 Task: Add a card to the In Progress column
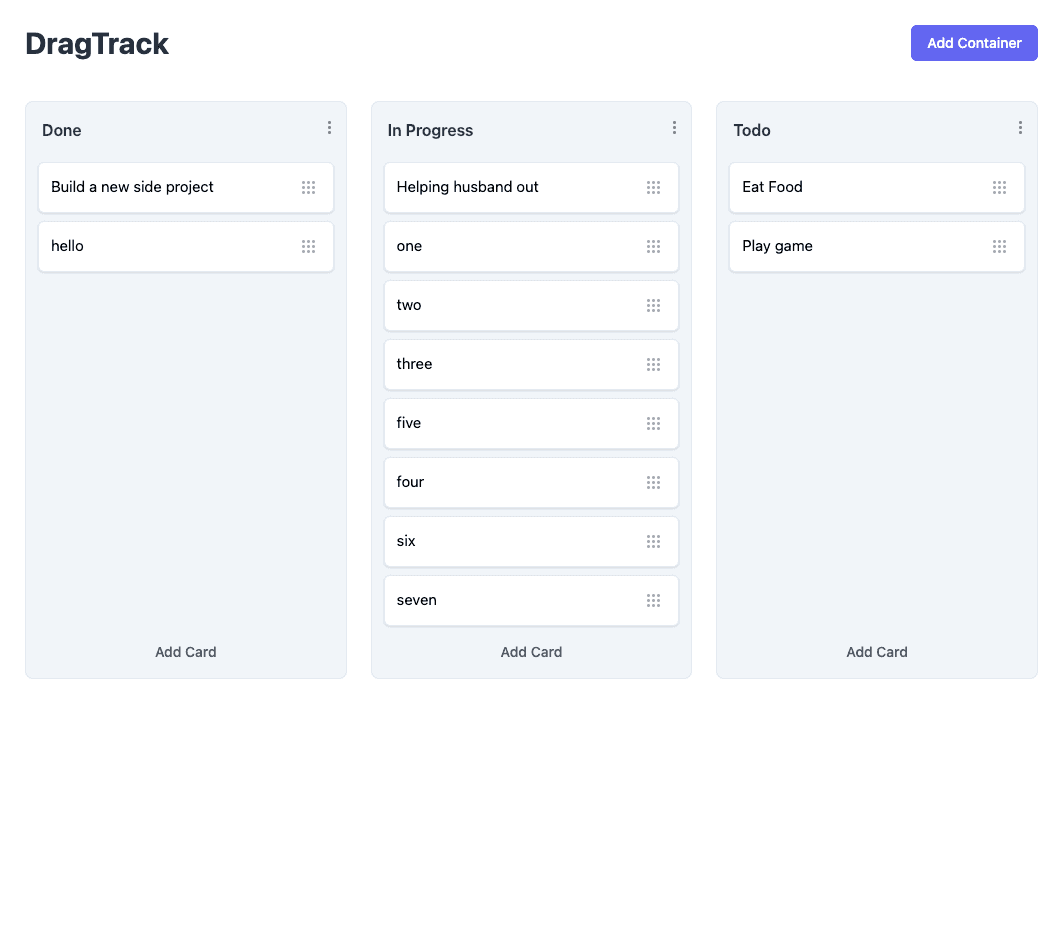[532, 652]
